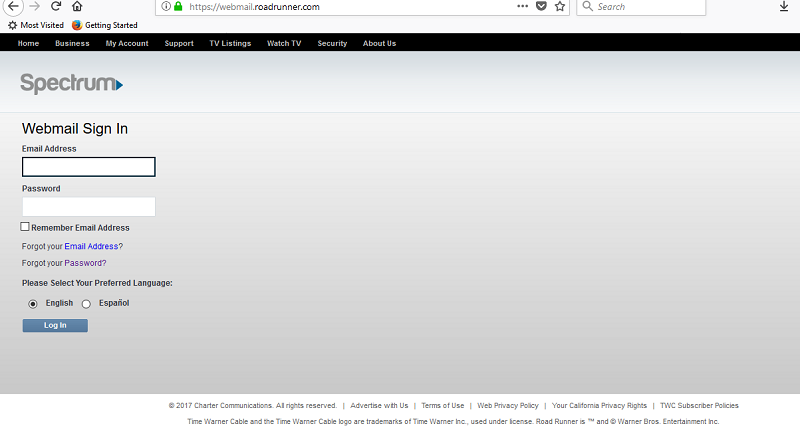Open Your California Privacy Rights link
The width and height of the screenshot is (800, 430).
coord(599,406)
